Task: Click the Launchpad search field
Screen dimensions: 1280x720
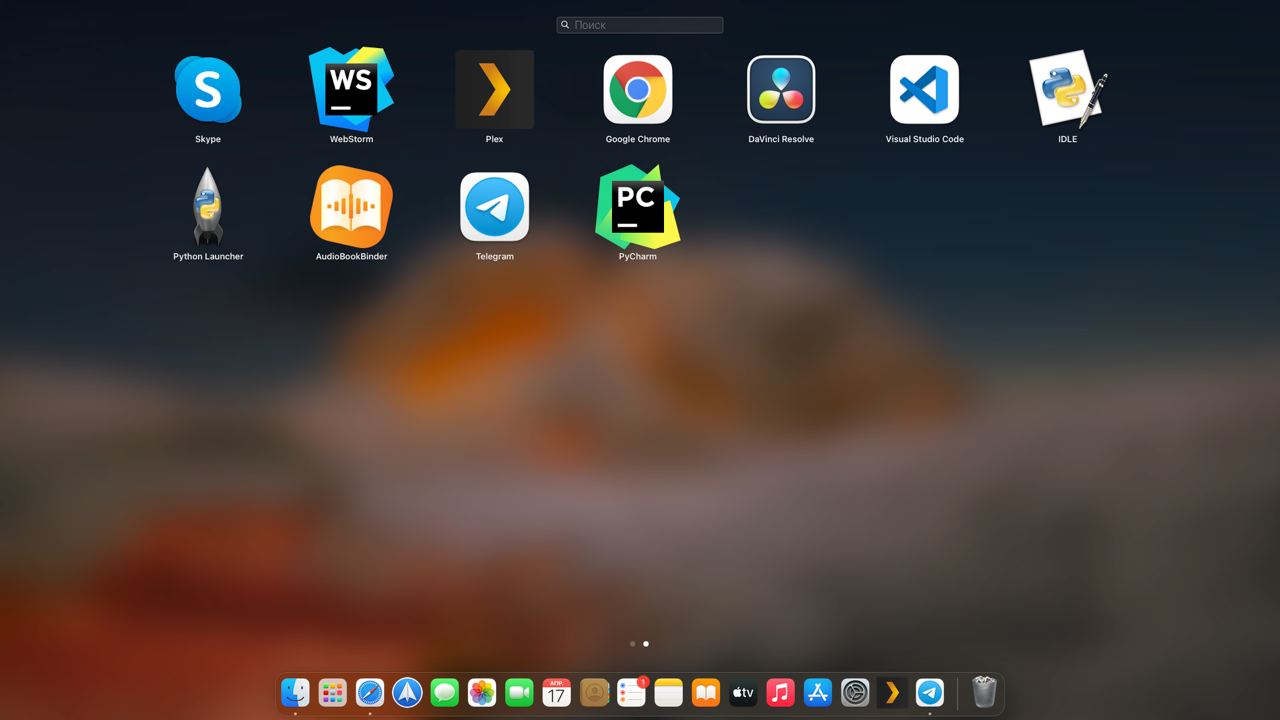Action: tap(640, 25)
